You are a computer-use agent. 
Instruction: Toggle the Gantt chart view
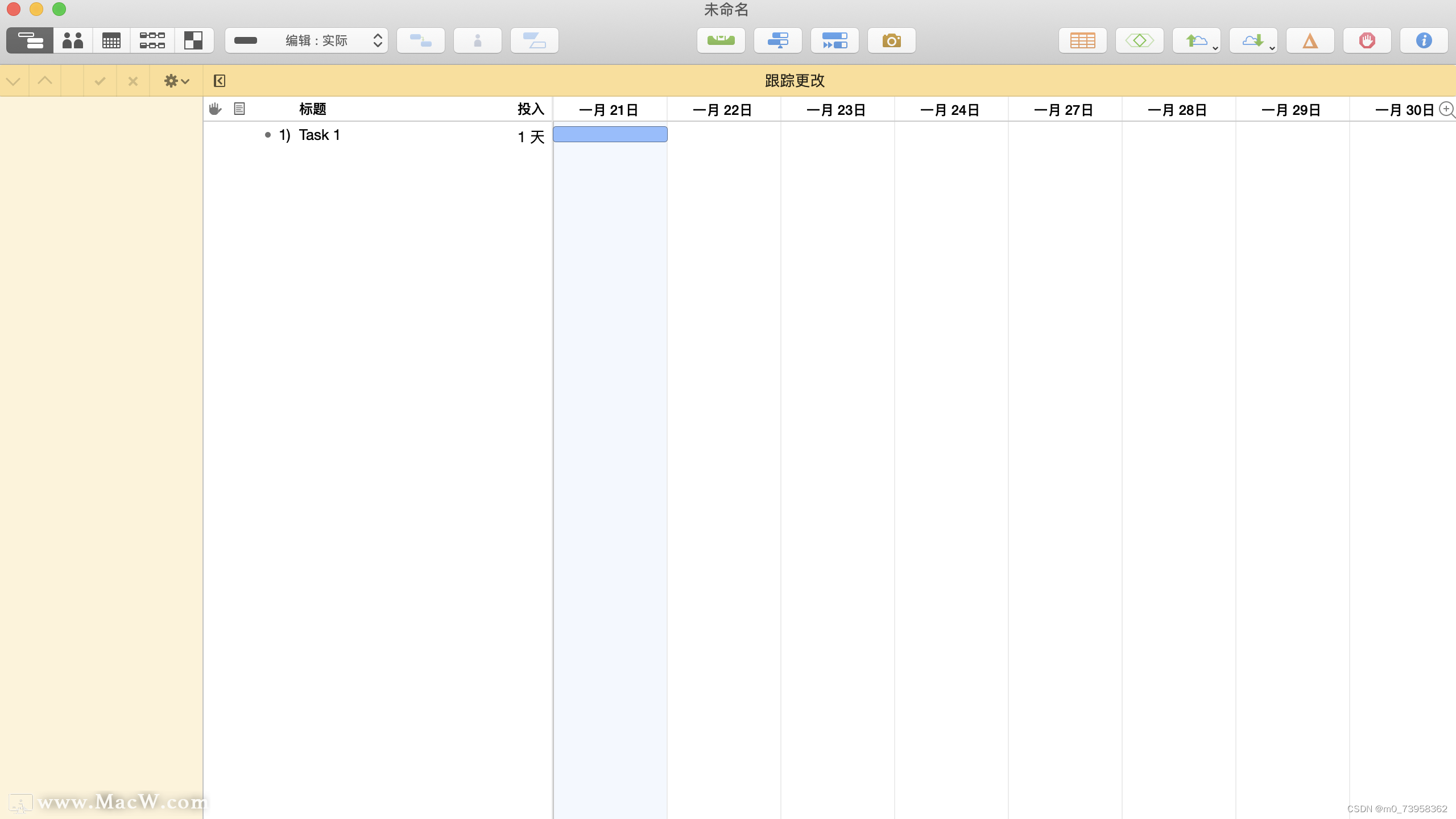click(x=29, y=40)
